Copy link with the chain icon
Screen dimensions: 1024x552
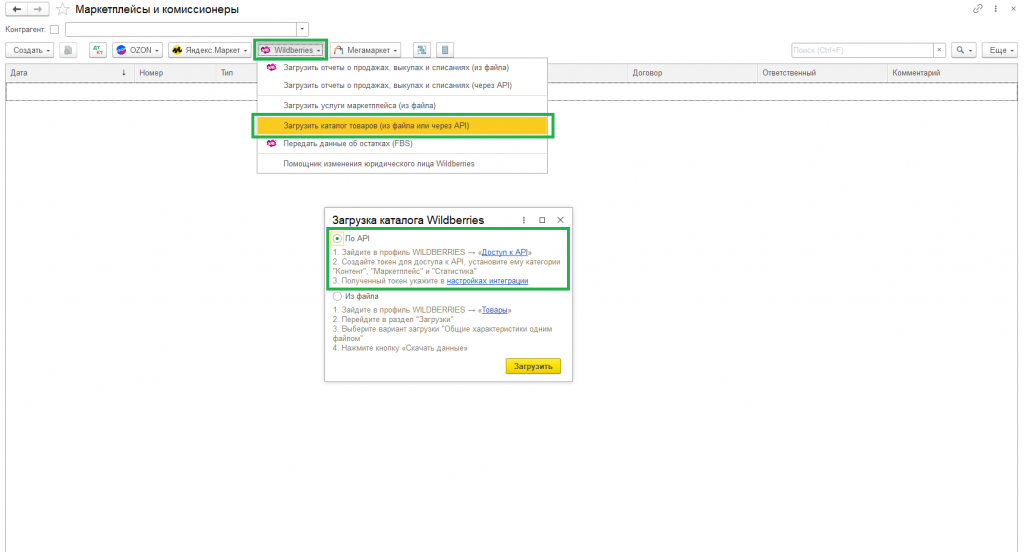pyautogui.click(x=978, y=8)
